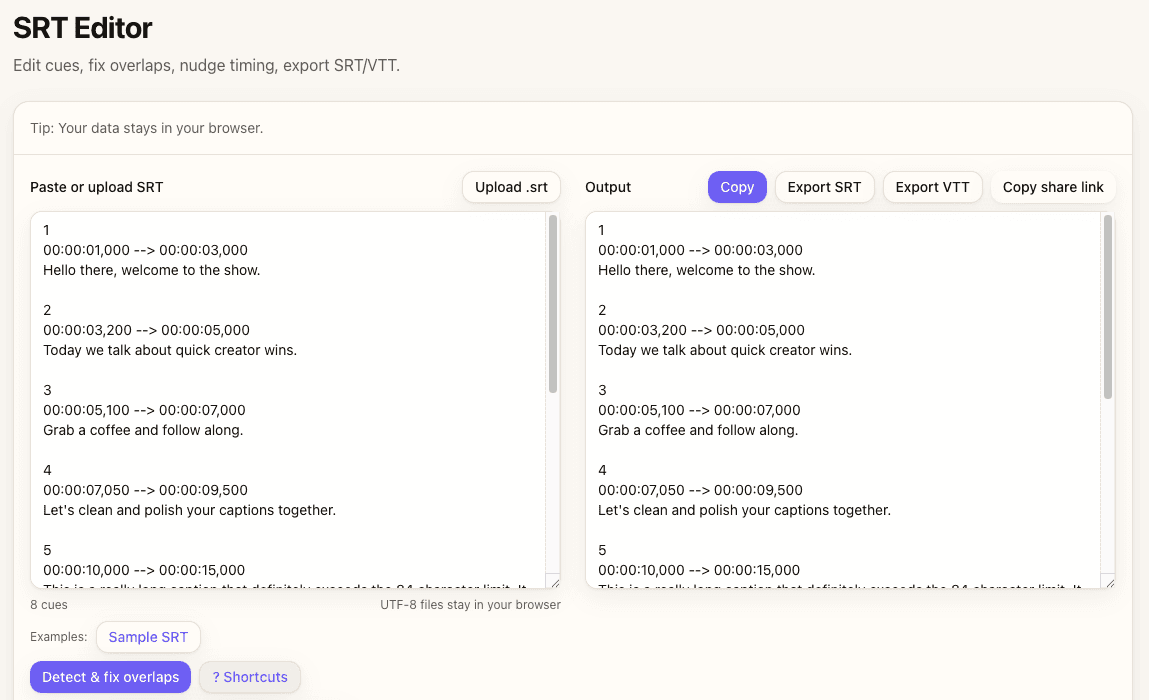The width and height of the screenshot is (1149, 700).
Task: Copy the output to clipboard
Action: (737, 187)
